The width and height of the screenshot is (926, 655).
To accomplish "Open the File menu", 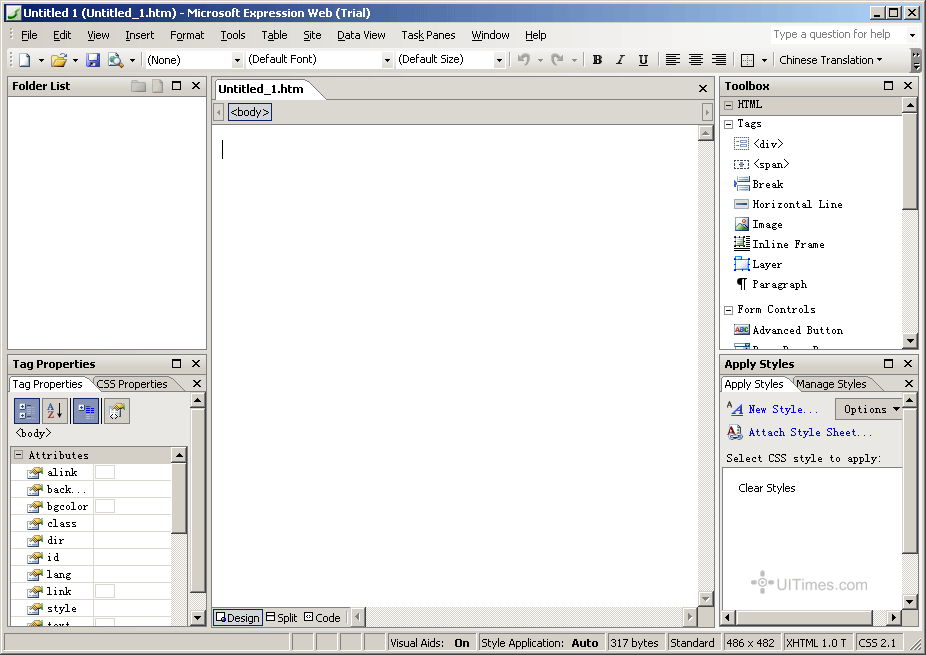I will point(29,35).
